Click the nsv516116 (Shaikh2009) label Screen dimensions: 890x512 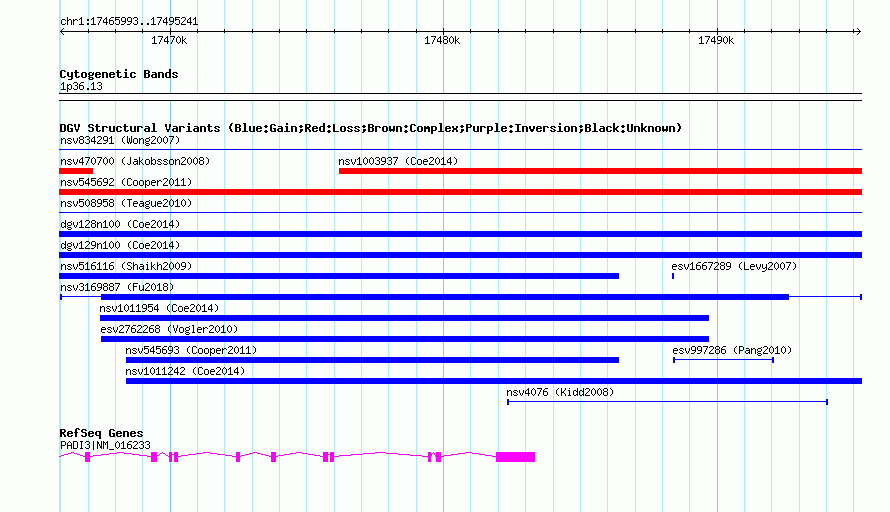pos(126,266)
